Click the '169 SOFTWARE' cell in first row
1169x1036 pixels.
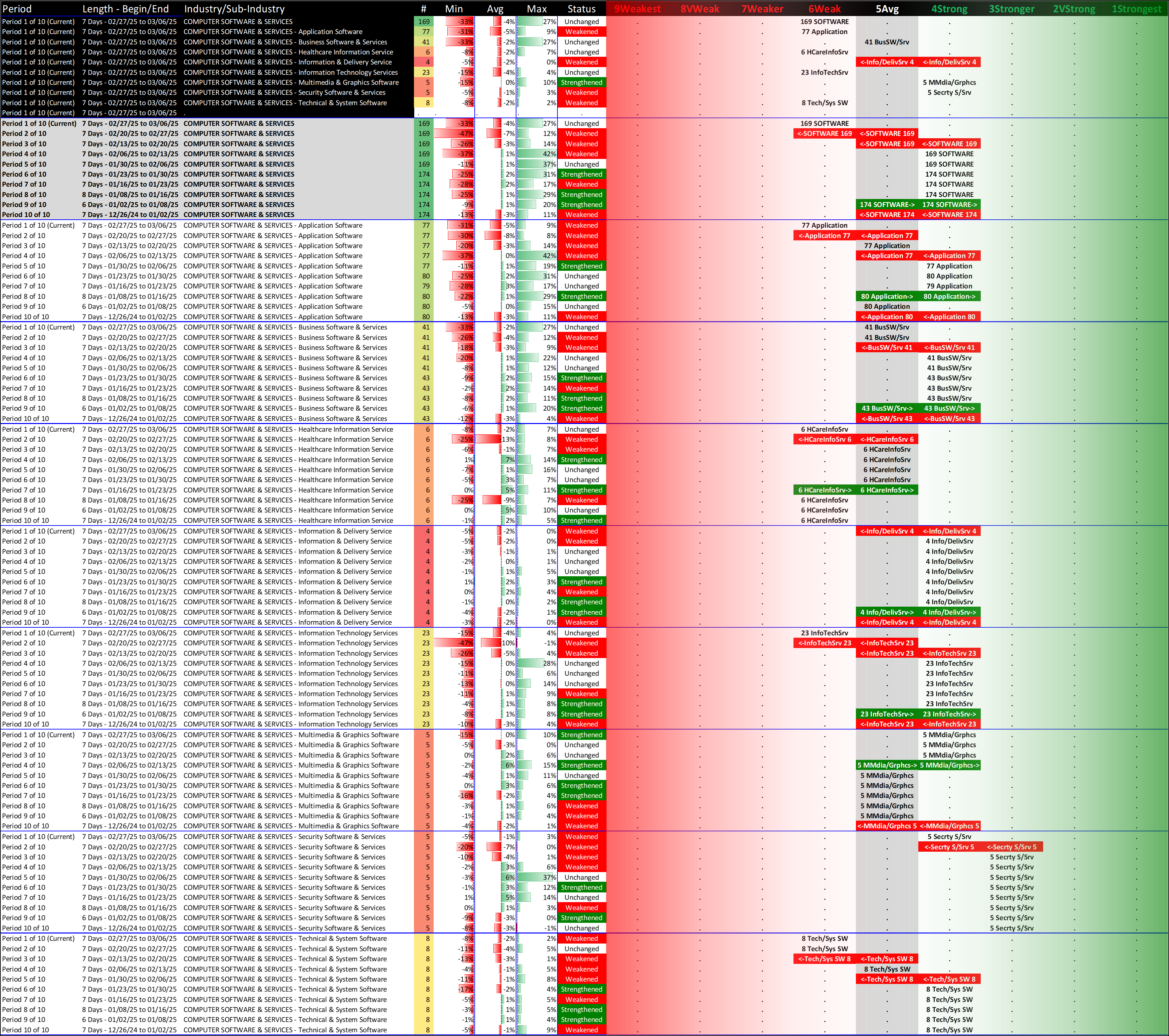824,22
